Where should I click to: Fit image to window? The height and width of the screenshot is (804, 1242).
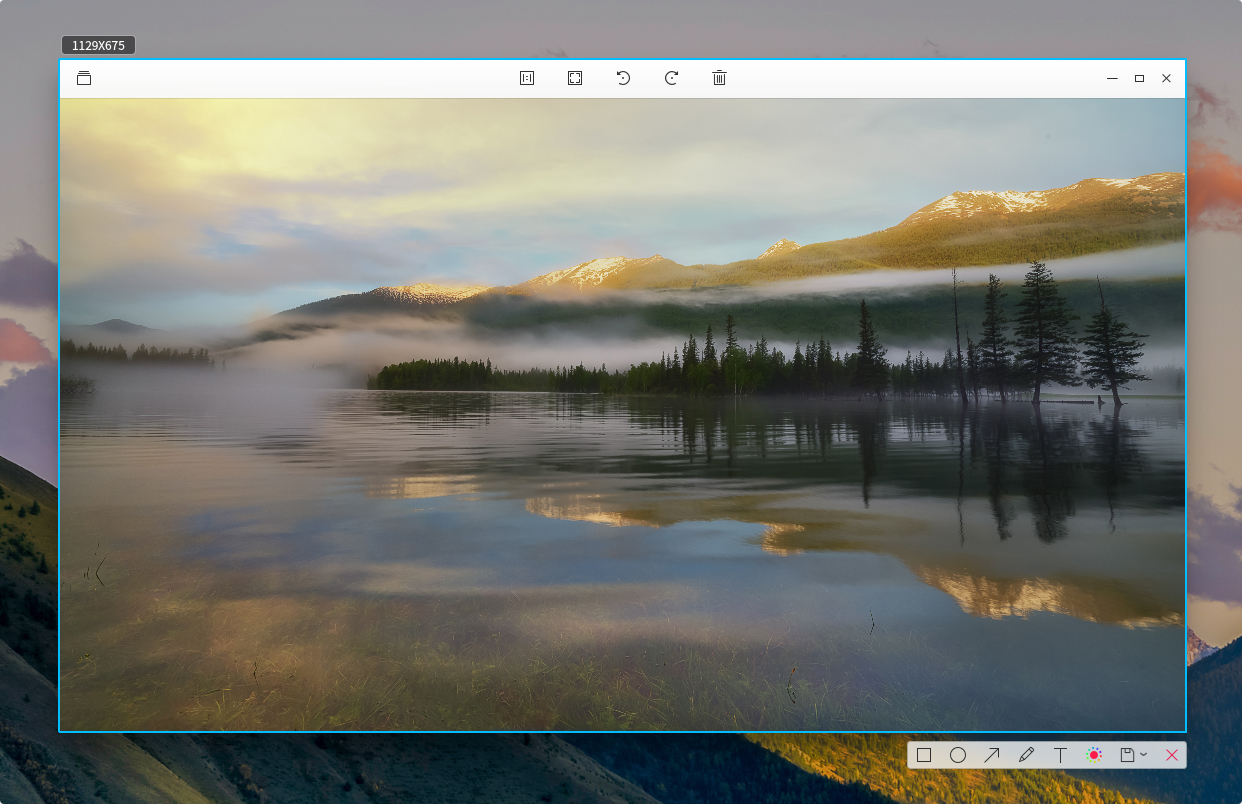[575, 78]
